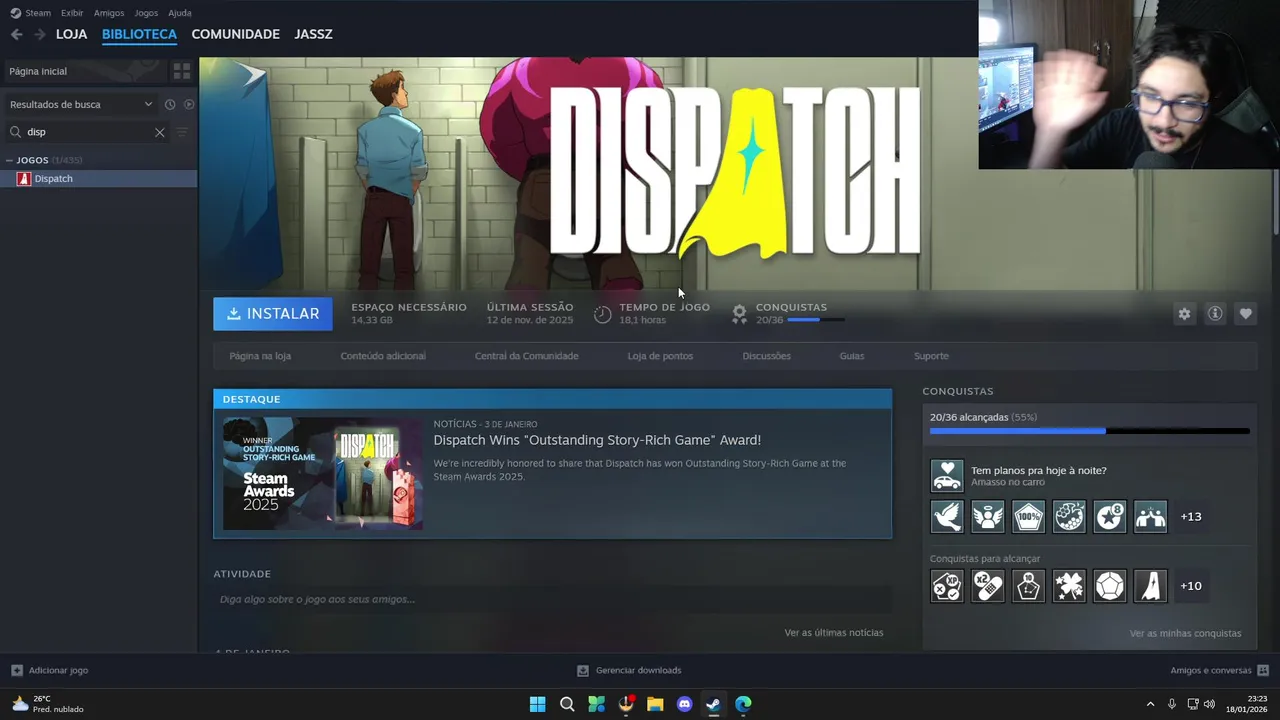Open Amigos menu
Screen dimensions: 1280x720
pos(109,13)
